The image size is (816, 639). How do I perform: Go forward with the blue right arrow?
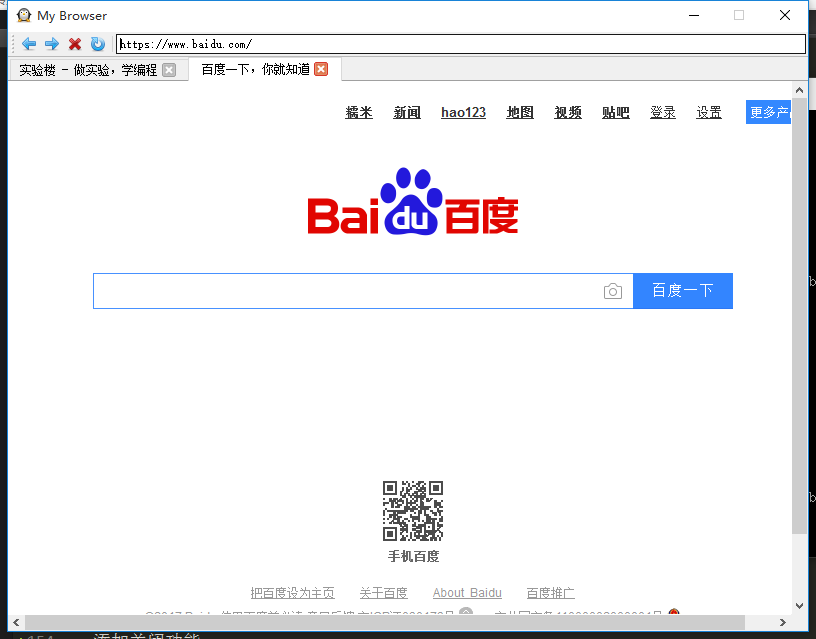tap(52, 44)
